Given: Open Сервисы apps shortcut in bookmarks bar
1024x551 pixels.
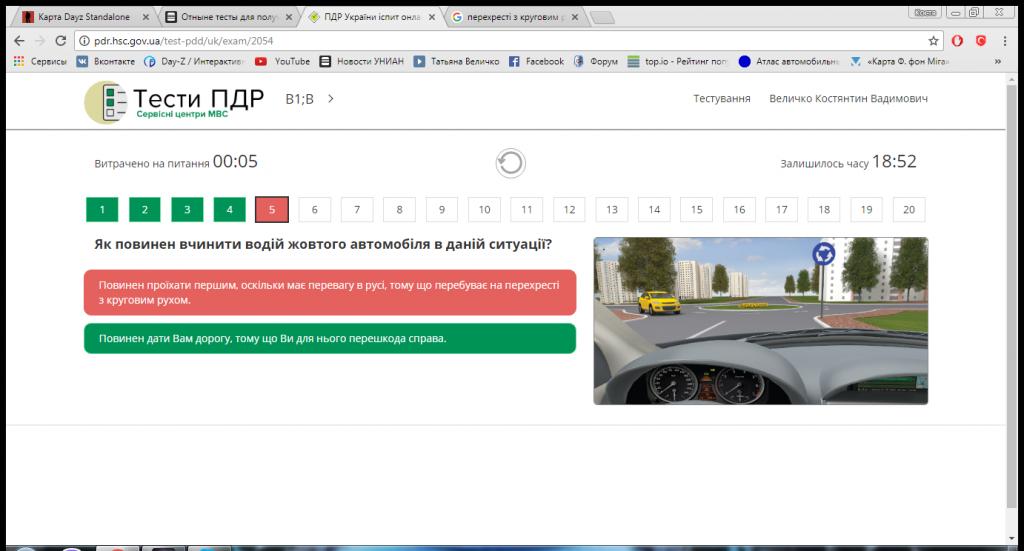Looking at the screenshot, I should pyautogui.click(x=40, y=61).
